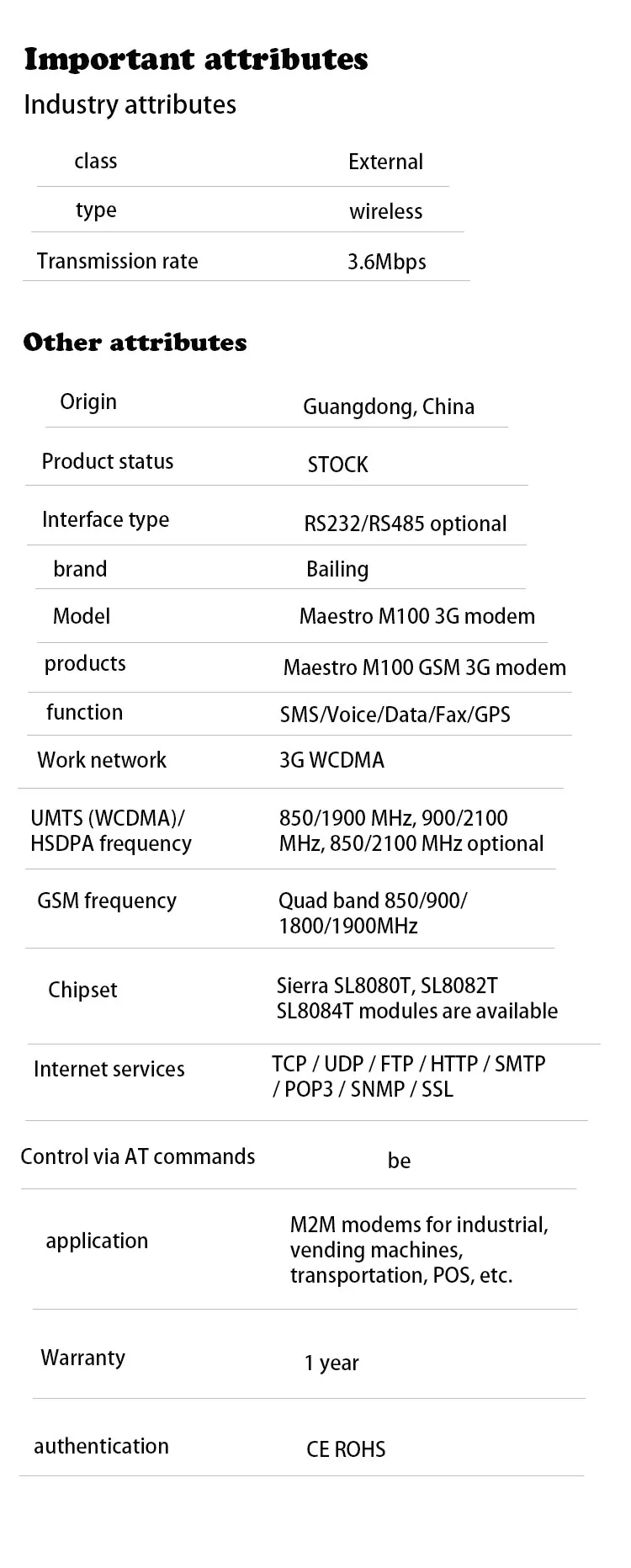The image size is (631, 1568).
Task: Click the TCP / UDP / FTP services text
Action: 408,1076
